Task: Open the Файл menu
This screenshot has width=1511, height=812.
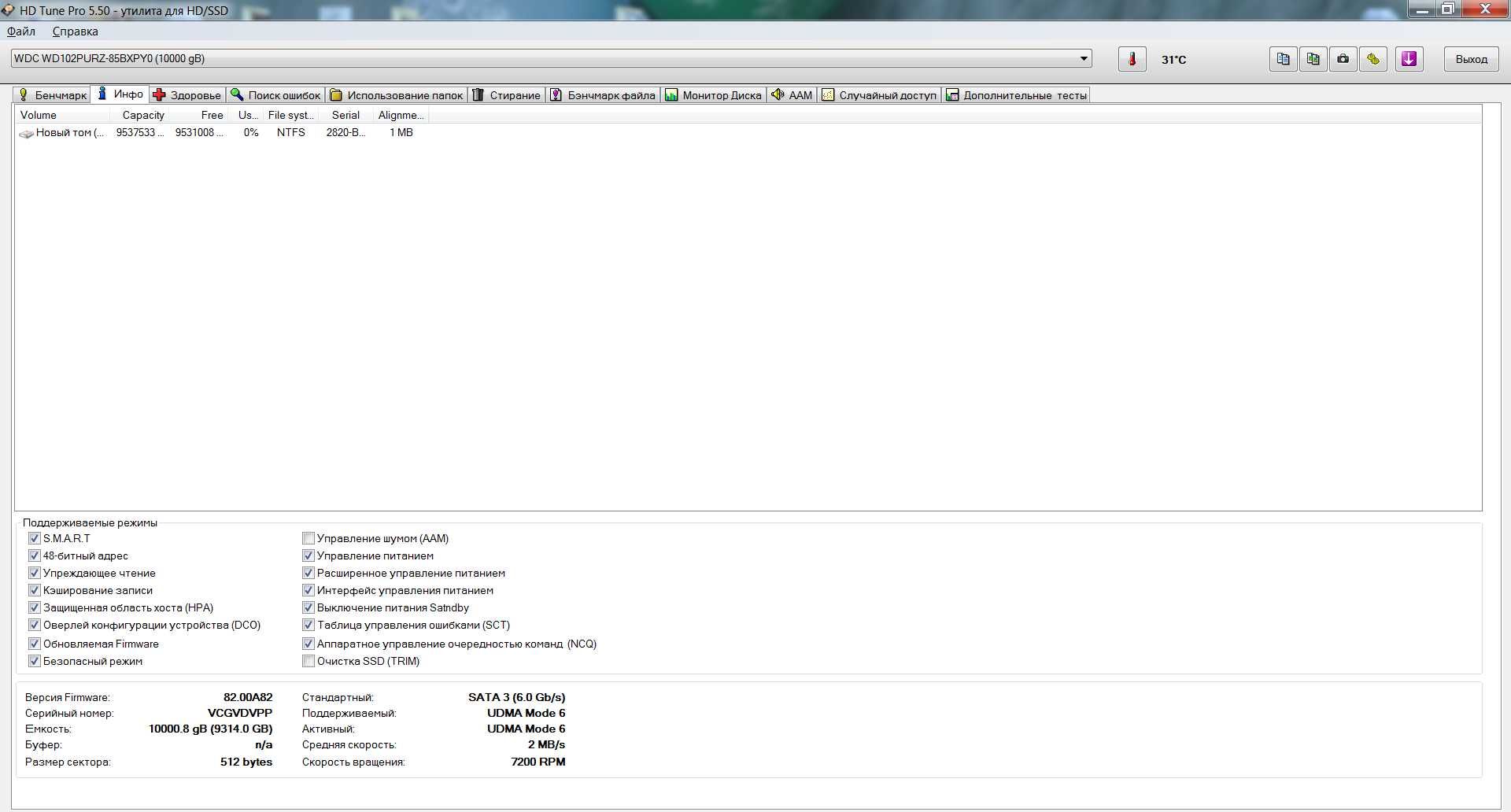Action: click(x=21, y=31)
